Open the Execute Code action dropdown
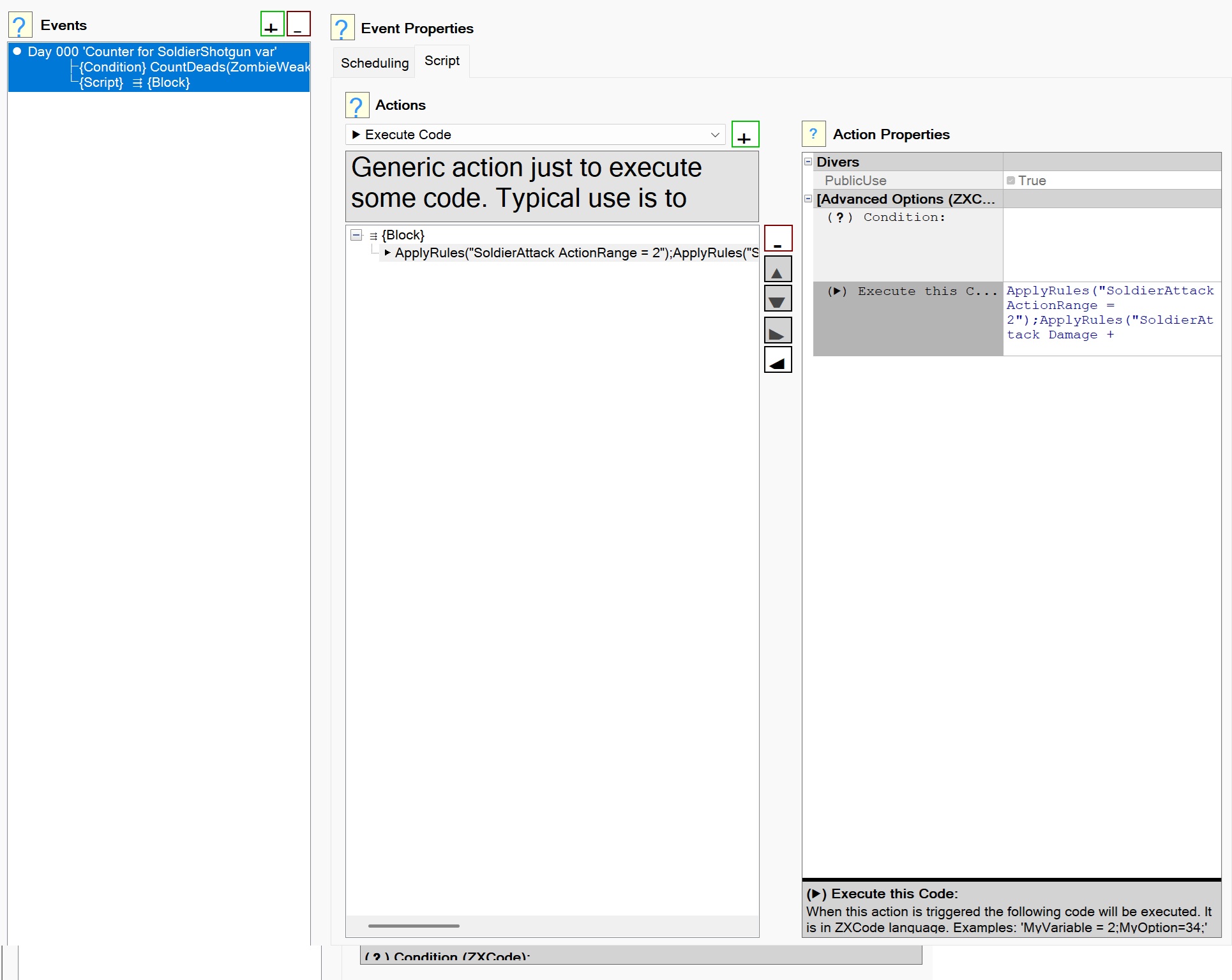Image resolution: width=1232 pixels, height=980 pixels. pyautogui.click(x=535, y=135)
